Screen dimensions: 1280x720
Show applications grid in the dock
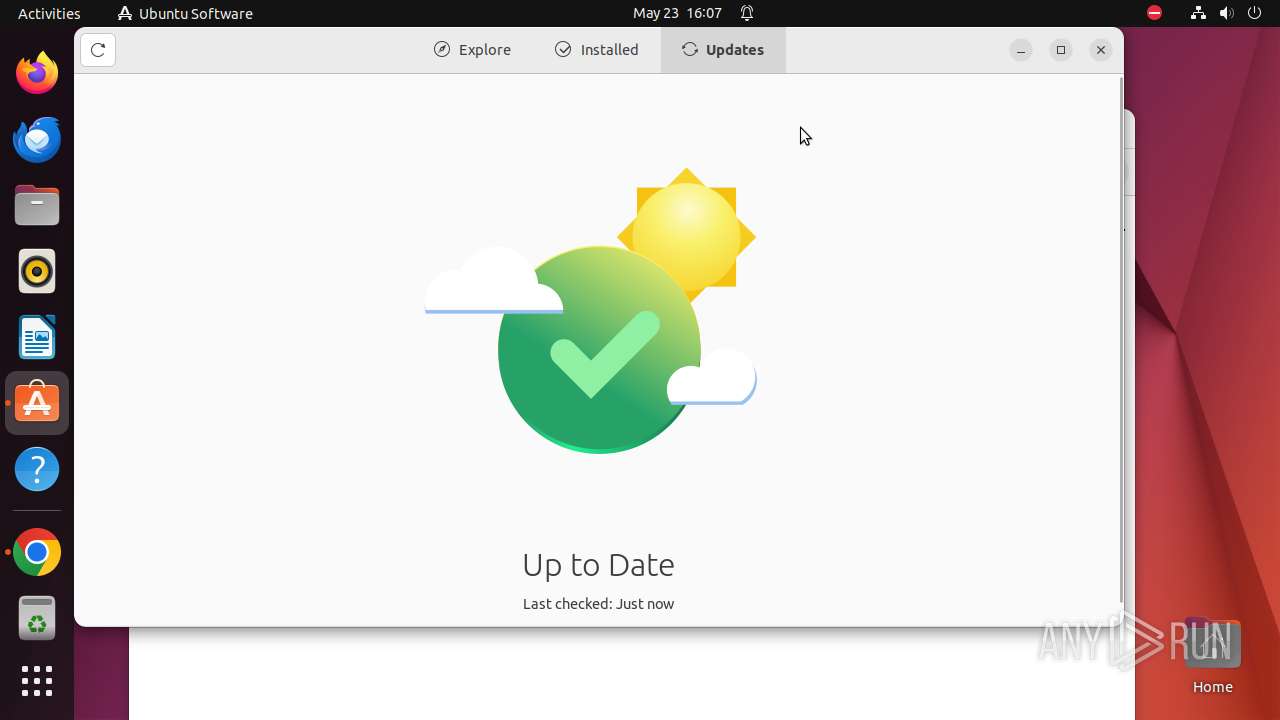pos(37,681)
